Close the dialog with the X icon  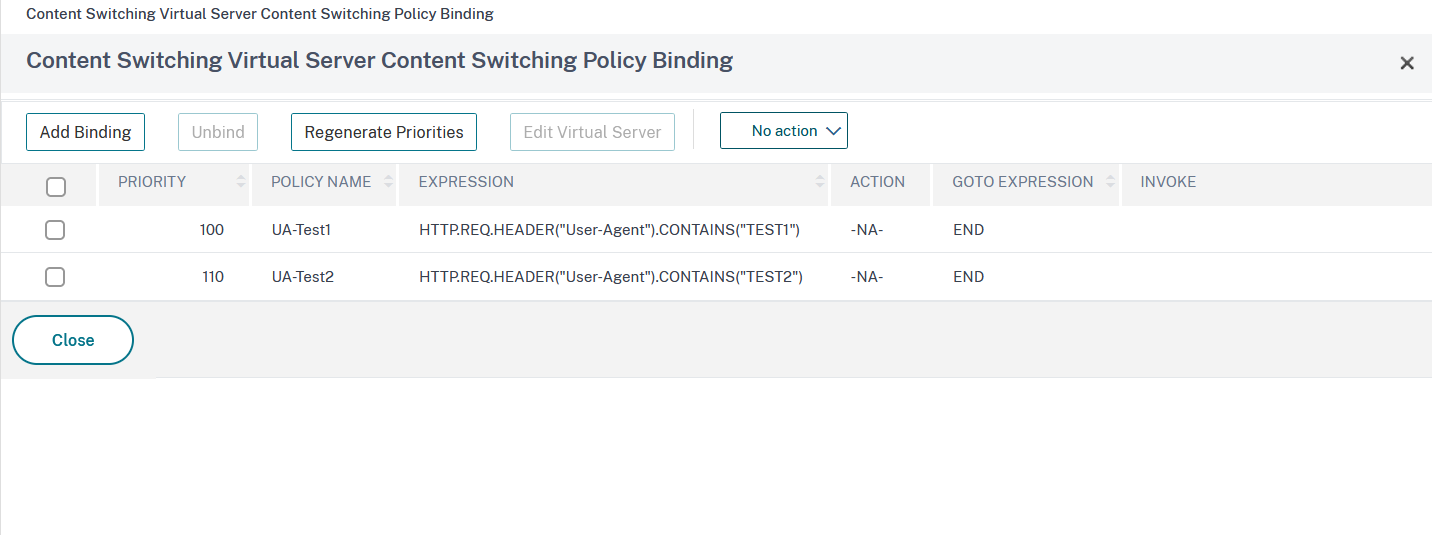(1406, 63)
